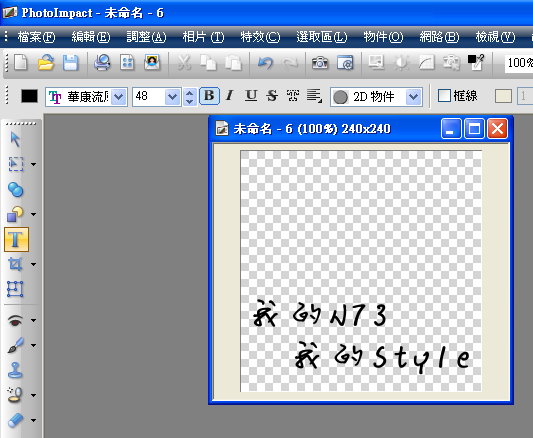Select the Eraser tool
533x438 pixels.
tap(16, 420)
